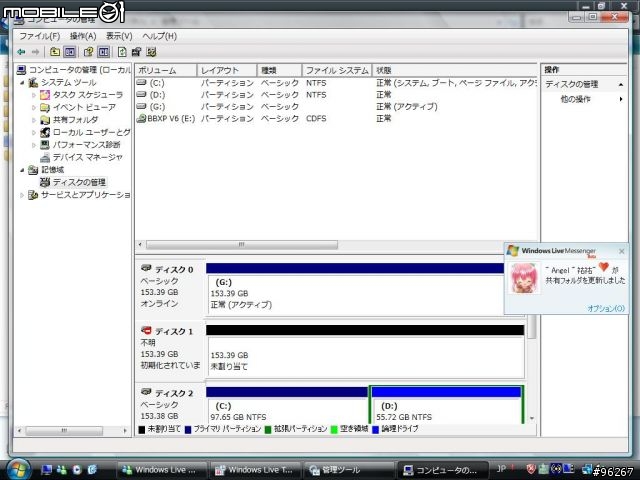Screen dimensions: 640x480
Task: Select ディスクの管理 in the tree
Action: coord(79,182)
